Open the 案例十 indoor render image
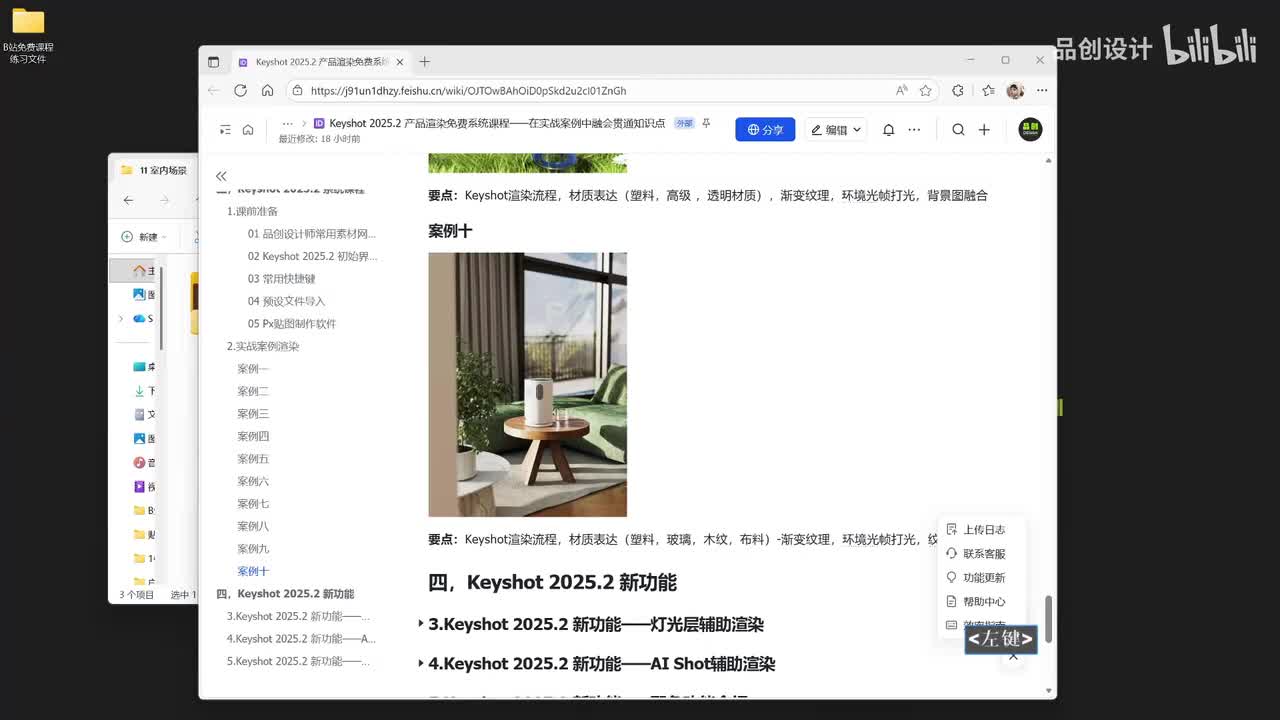The image size is (1280, 720). tap(527, 384)
